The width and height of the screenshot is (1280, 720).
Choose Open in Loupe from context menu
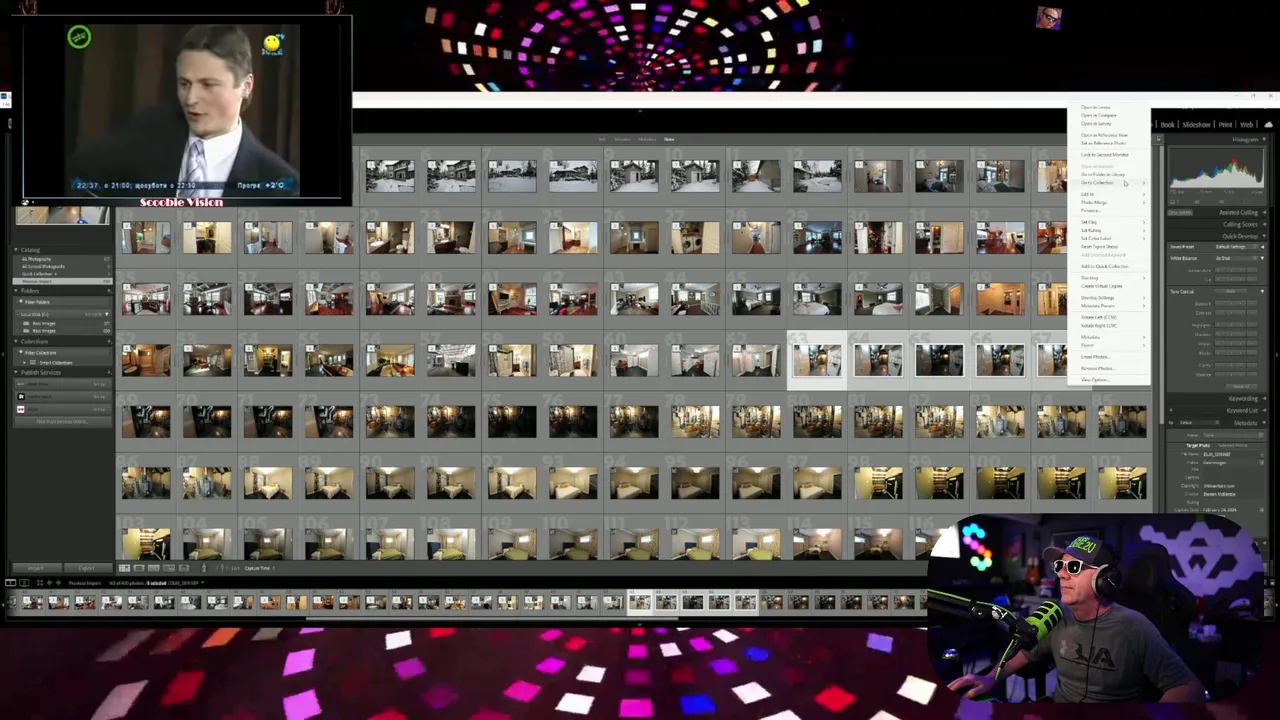1095,107
